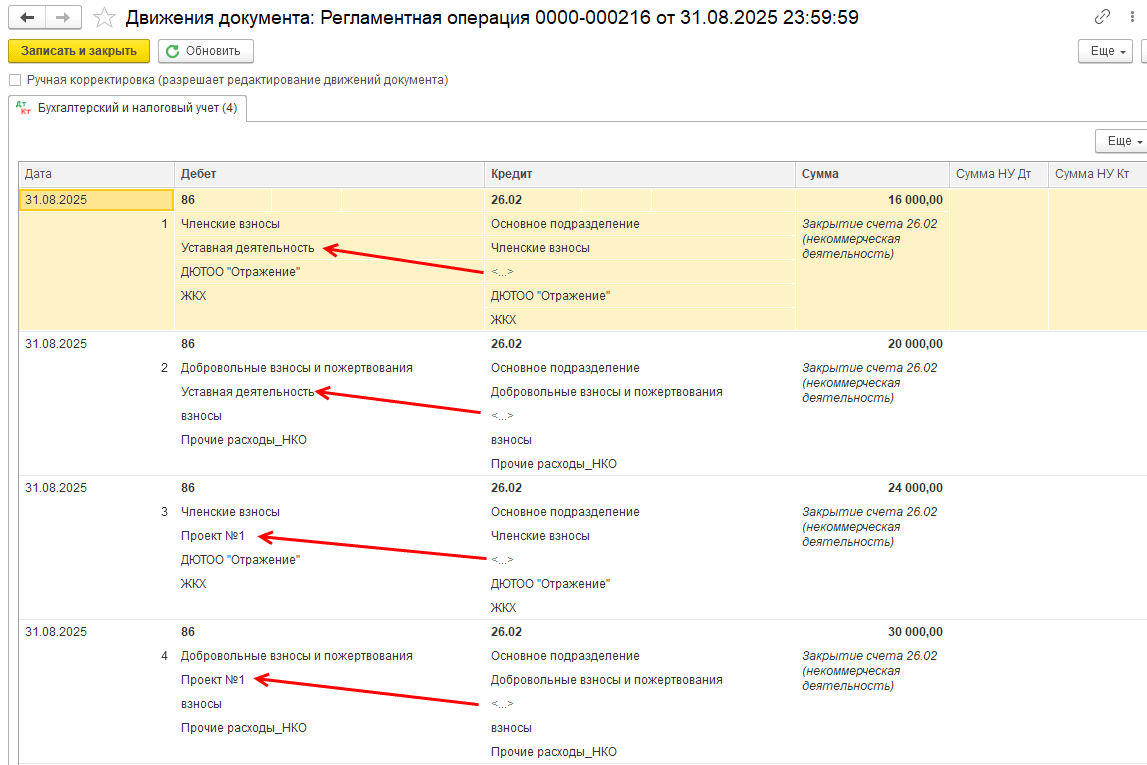Sort by the Дебет column header
1147x765 pixels.
pos(329,174)
